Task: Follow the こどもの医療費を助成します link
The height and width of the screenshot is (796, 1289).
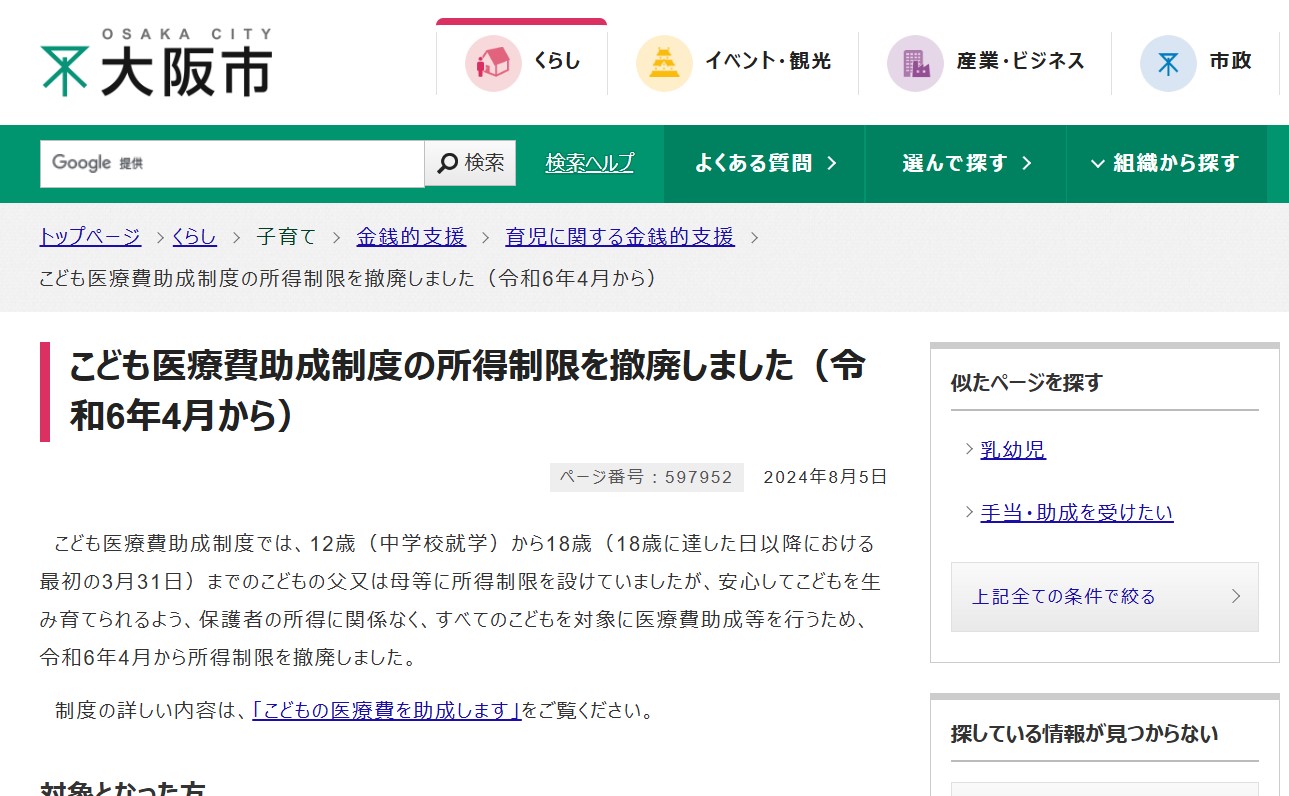Action: 386,711
